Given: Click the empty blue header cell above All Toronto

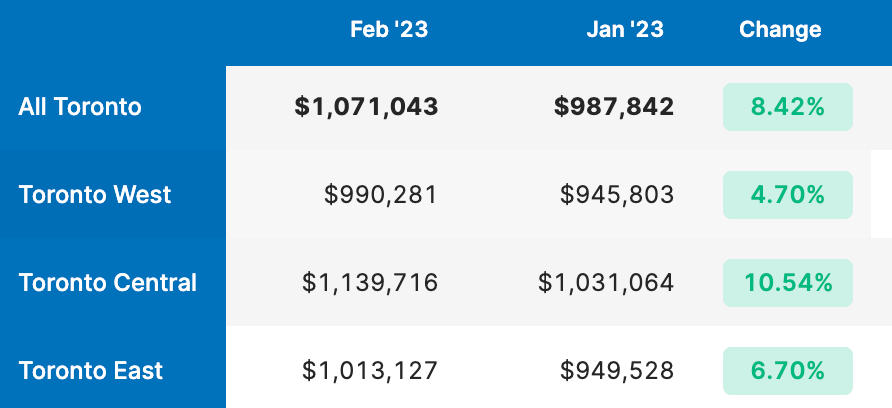Looking at the screenshot, I should [x=112, y=32].
